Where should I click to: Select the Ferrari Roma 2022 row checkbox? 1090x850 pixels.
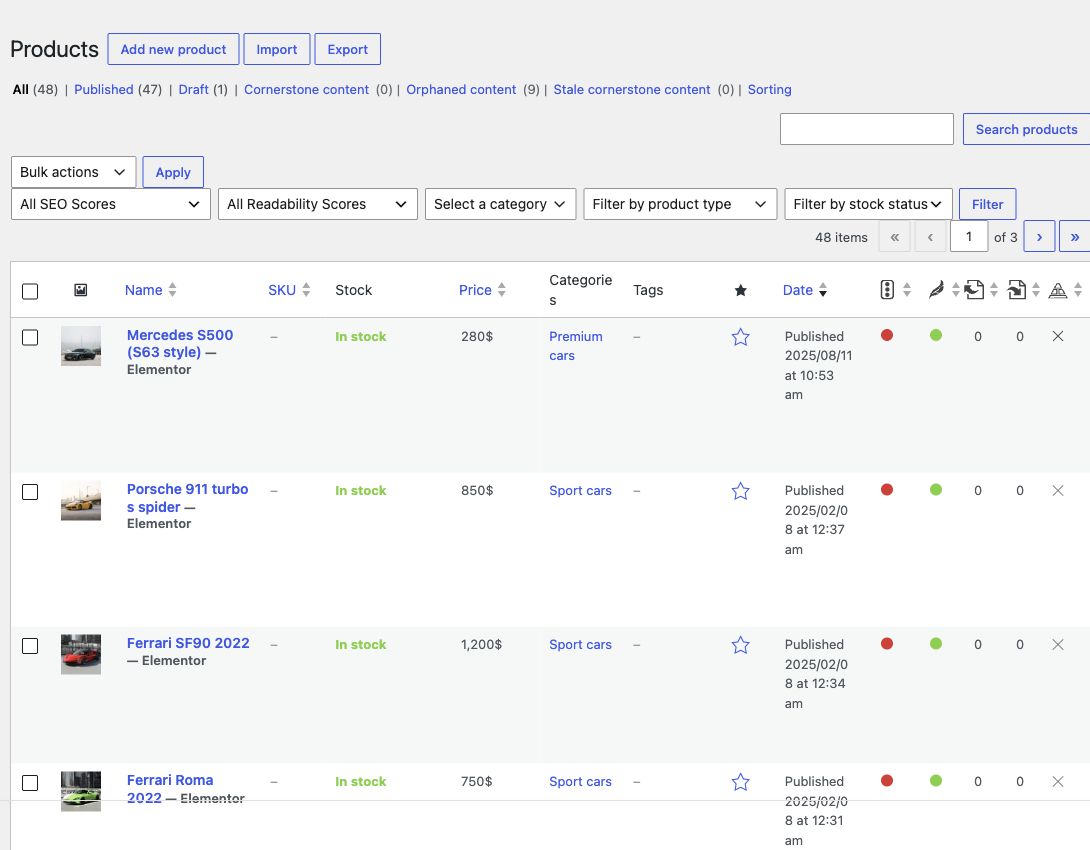point(30,783)
